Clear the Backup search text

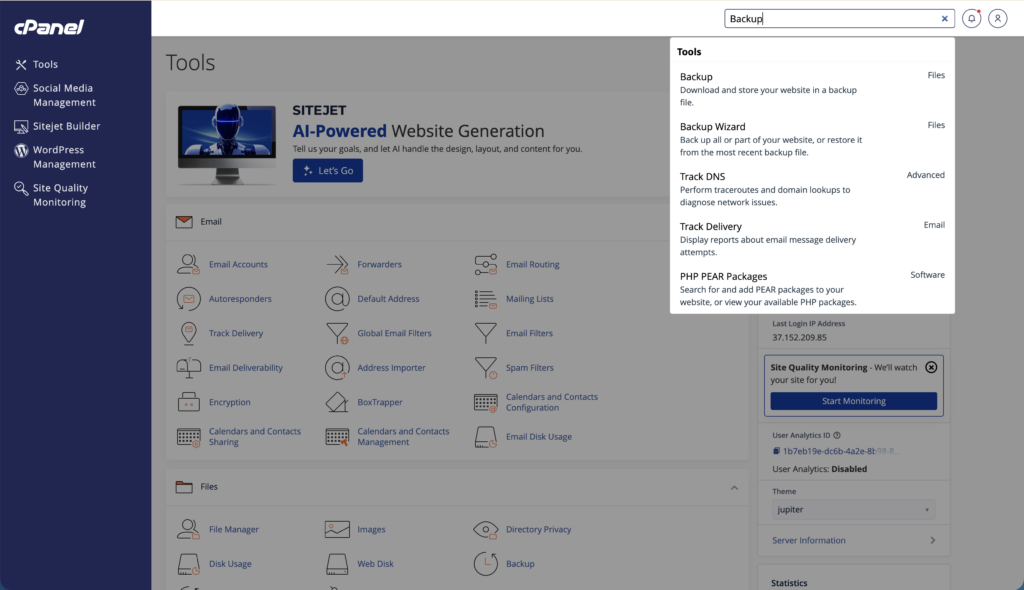point(944,19)
